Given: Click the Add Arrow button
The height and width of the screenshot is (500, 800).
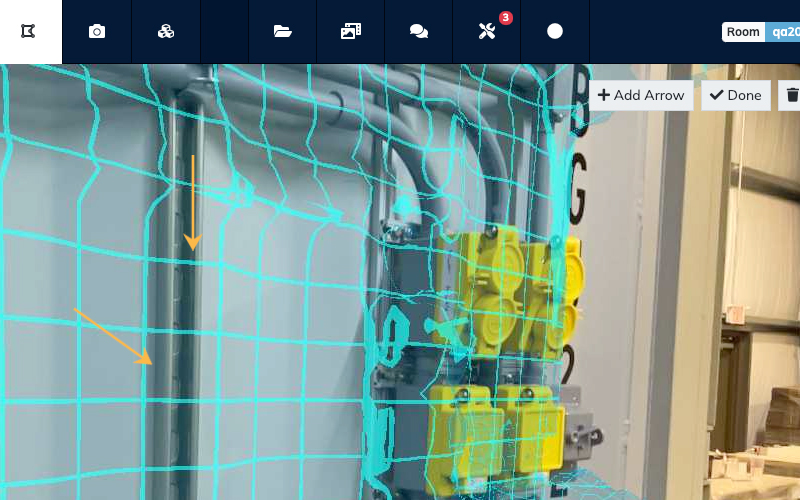Looking at the screenshot, I should (641, 95).
